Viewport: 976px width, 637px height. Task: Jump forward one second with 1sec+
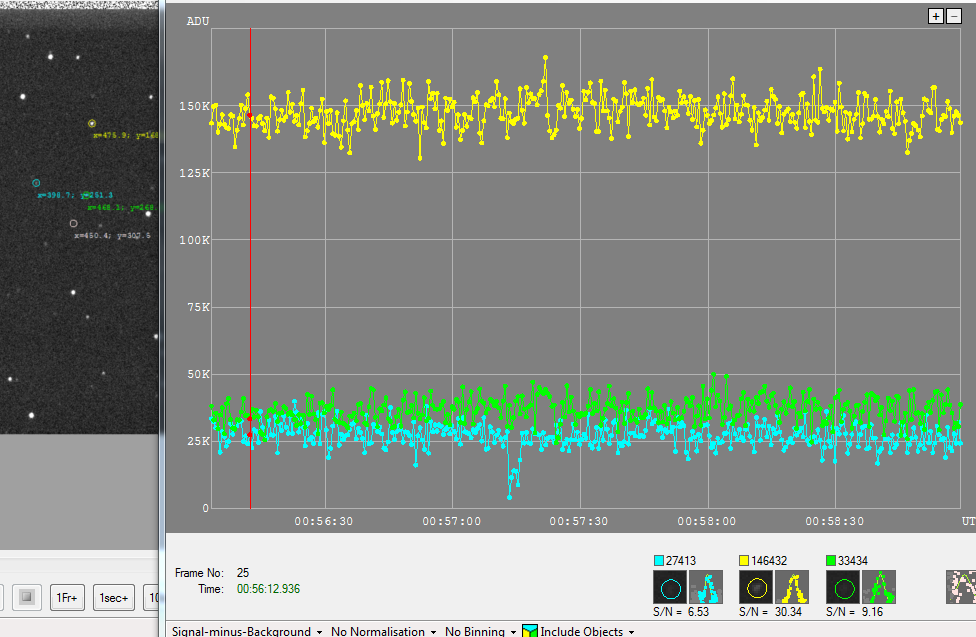[114, 598]
